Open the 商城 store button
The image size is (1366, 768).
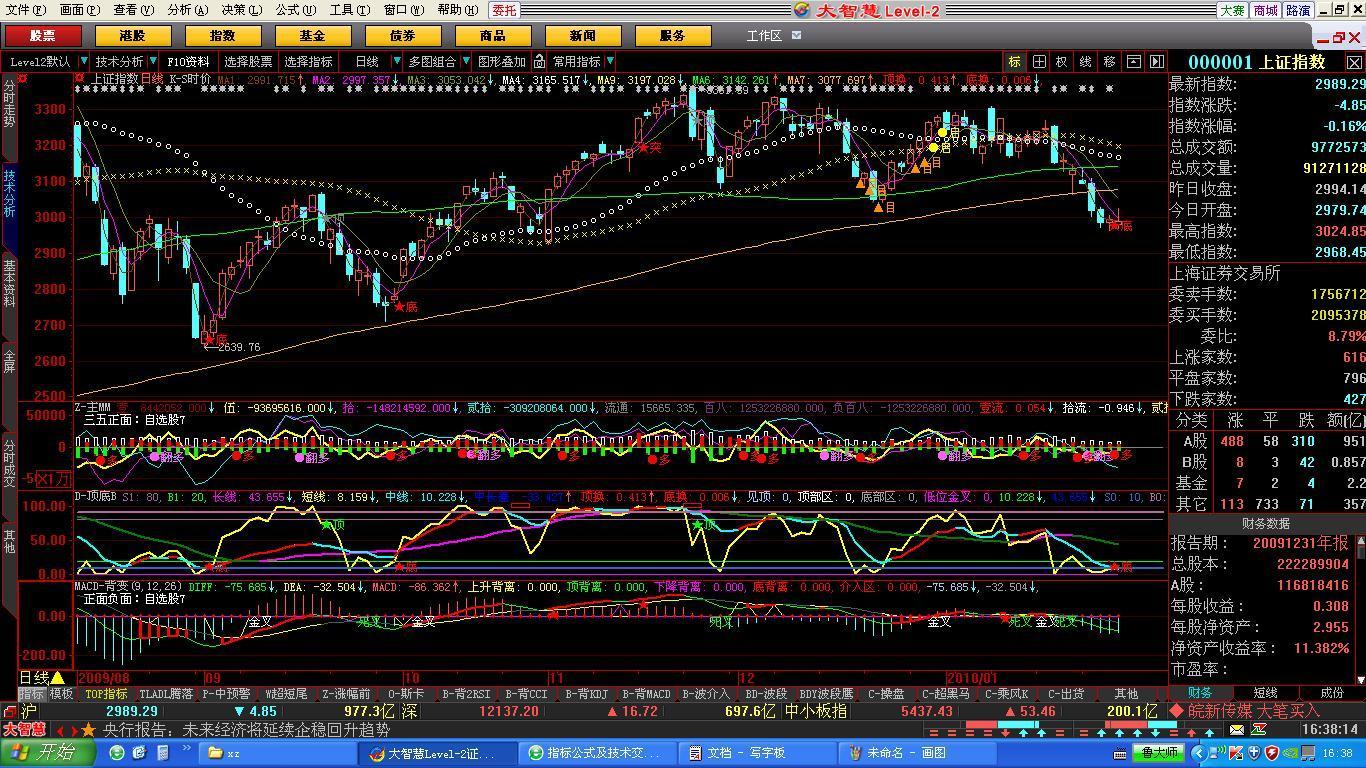[x=1265, y=10]
